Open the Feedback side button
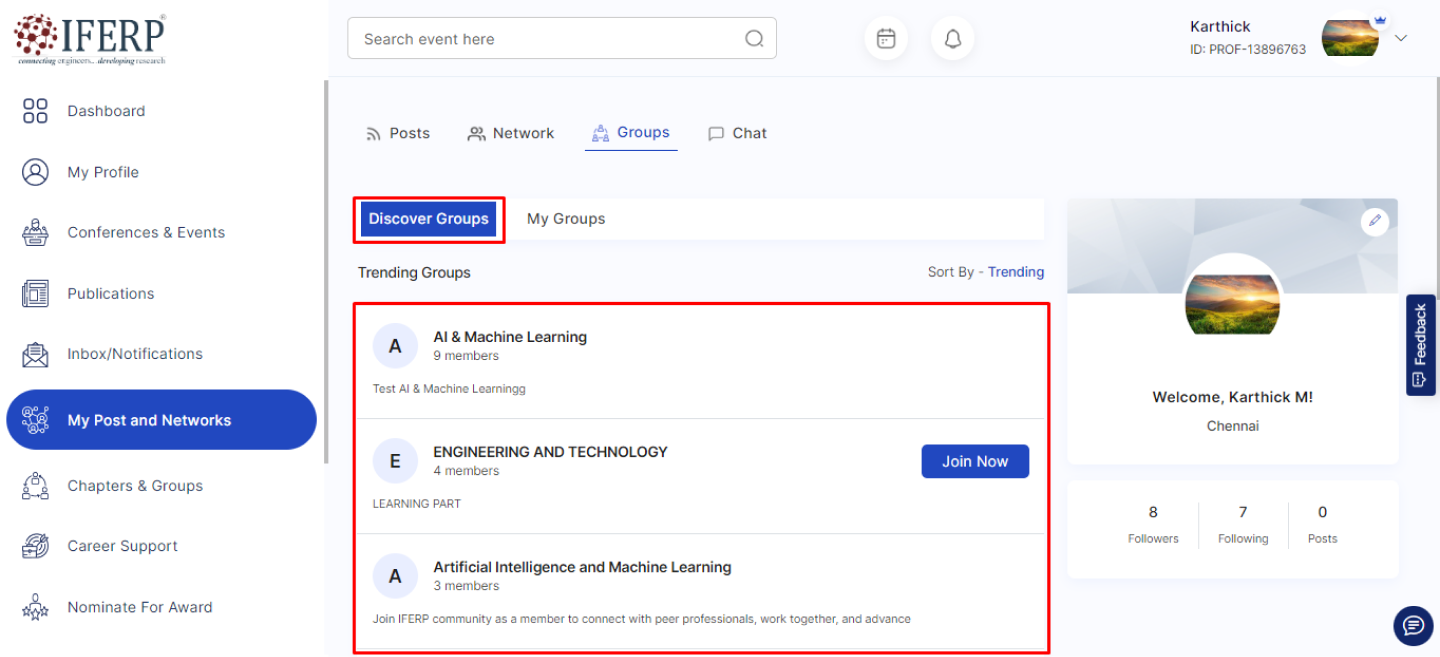 pyautogui.click(x=1420, y=345)
